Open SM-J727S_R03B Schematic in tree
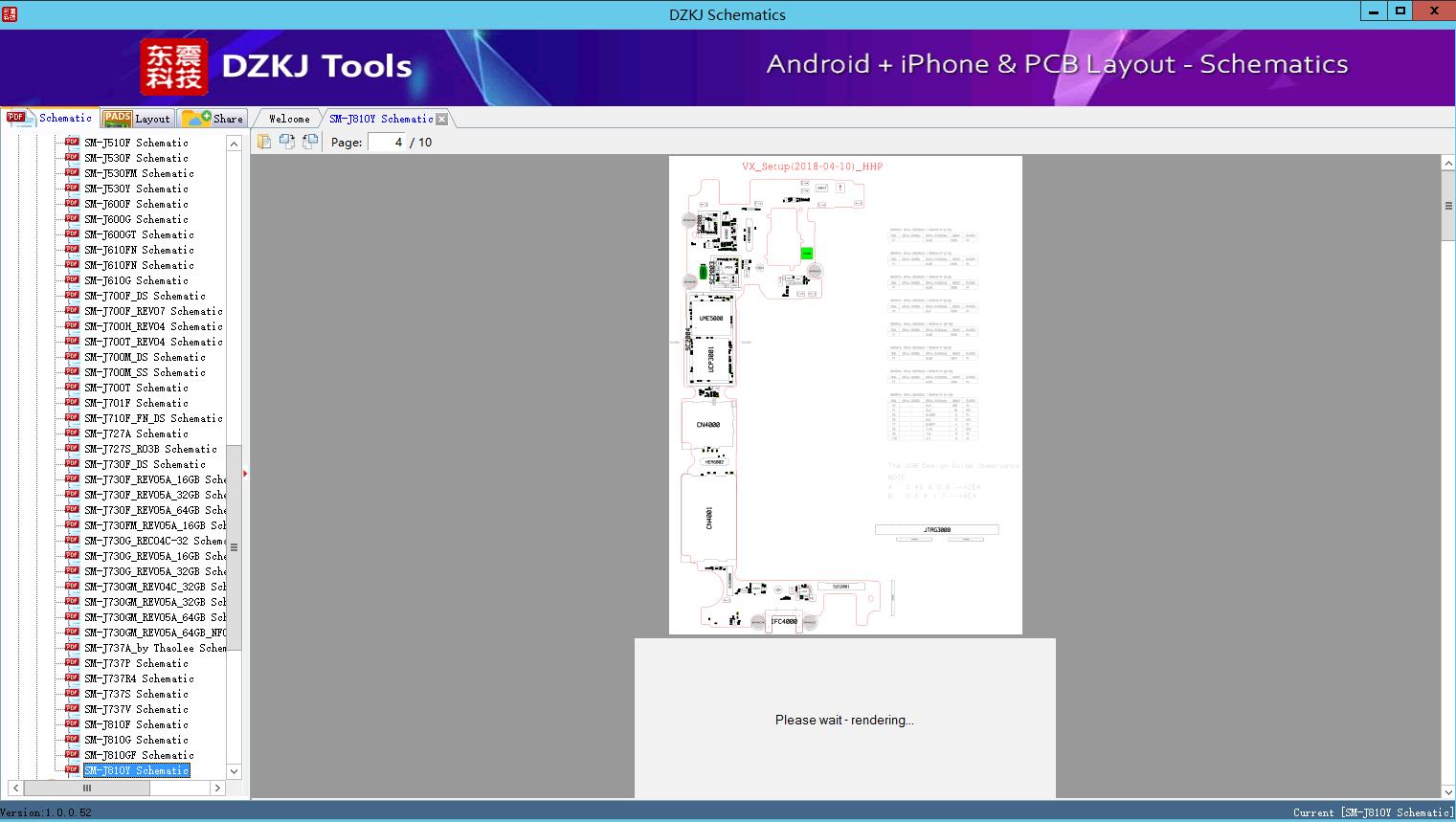 (150, 449)
